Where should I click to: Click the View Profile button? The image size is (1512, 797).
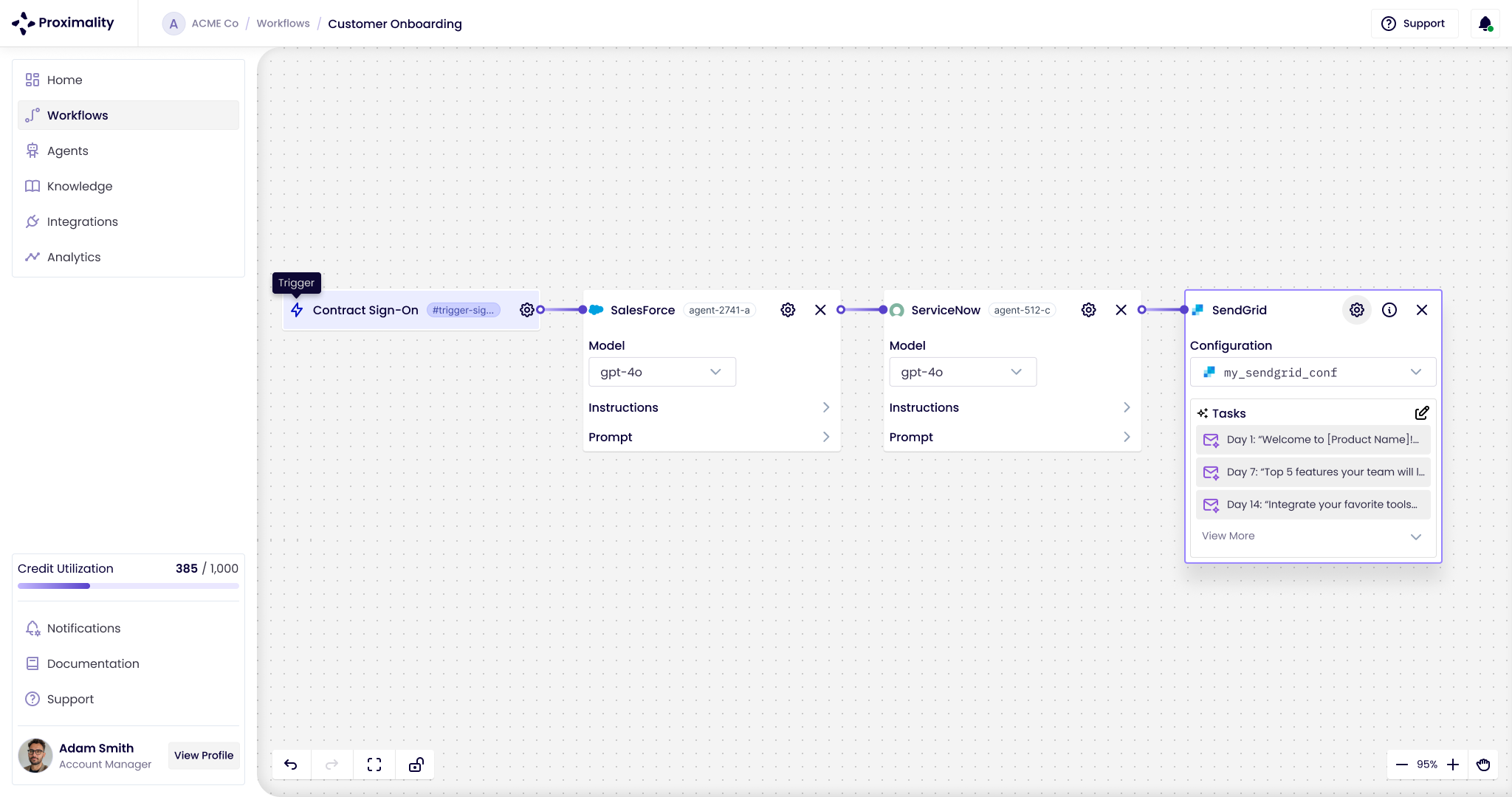204,755
